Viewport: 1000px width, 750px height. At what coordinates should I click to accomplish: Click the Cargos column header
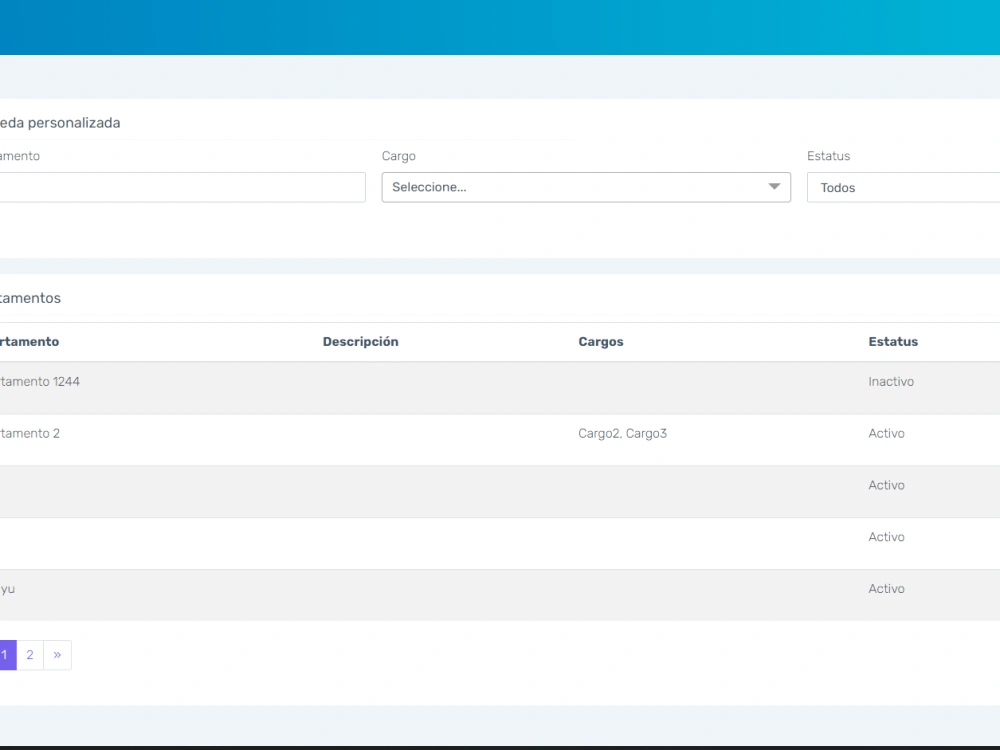pos(601,342)
